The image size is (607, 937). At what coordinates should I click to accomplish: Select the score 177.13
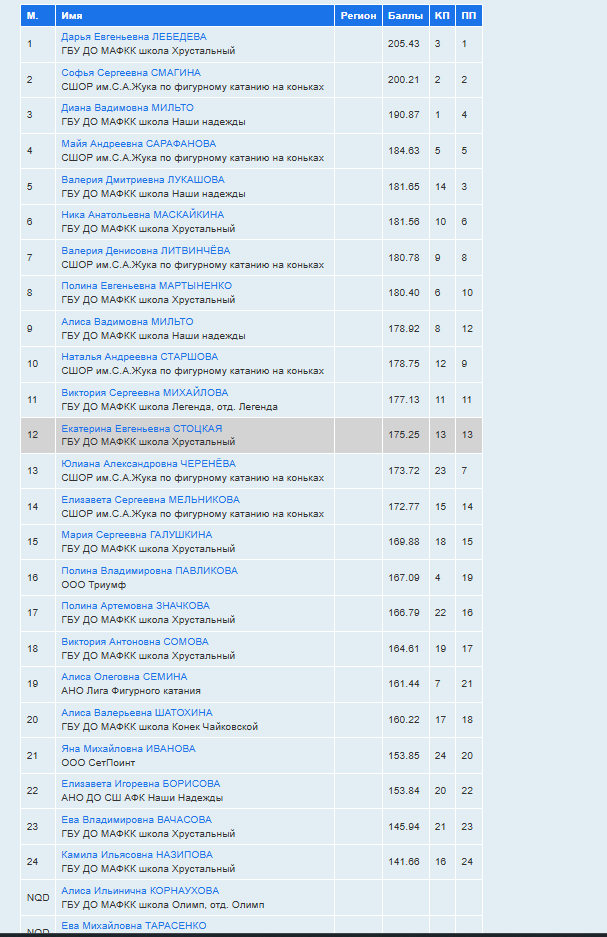[404, 400]
